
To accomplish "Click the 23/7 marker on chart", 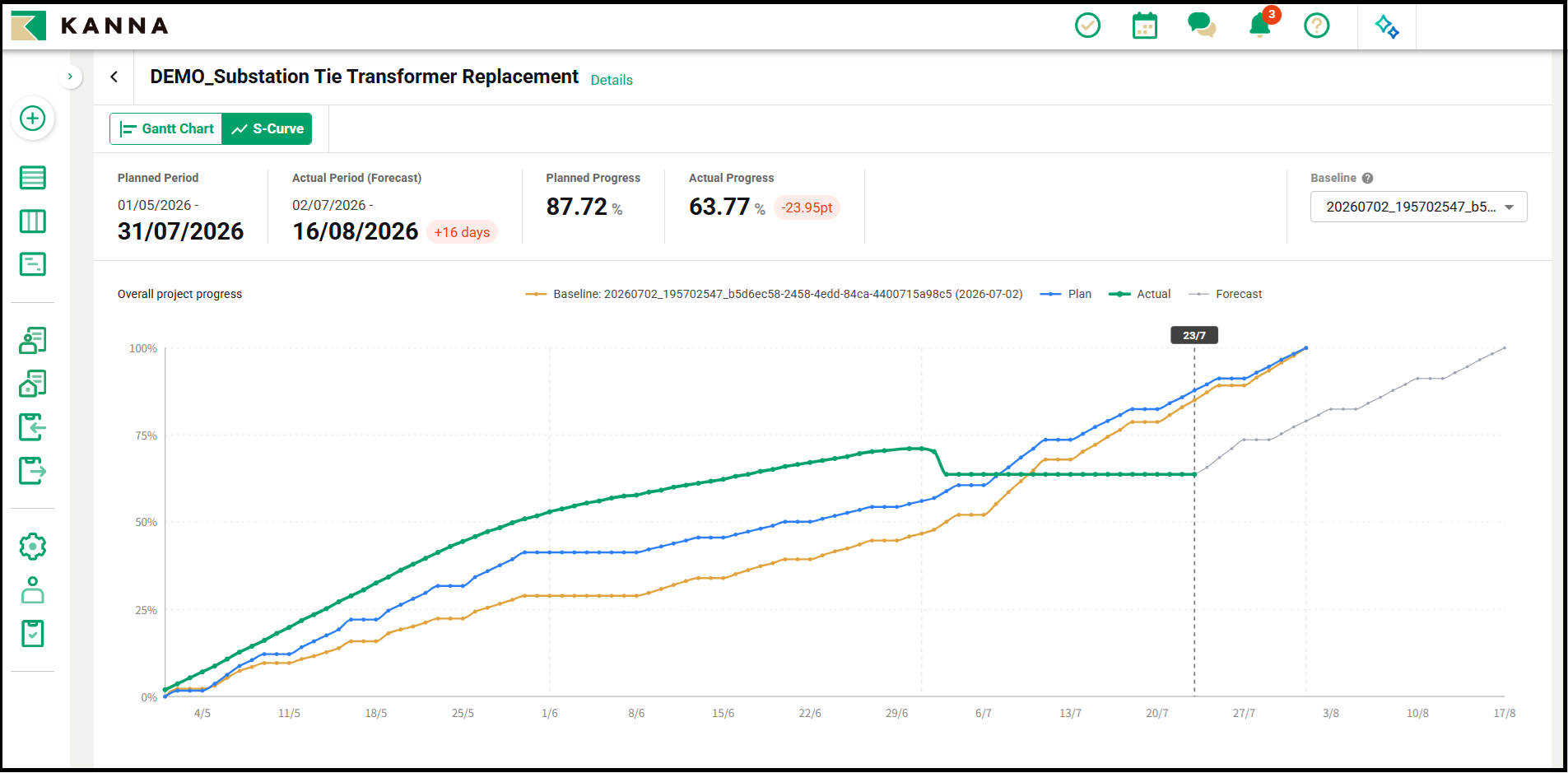I will (x=1194, y=335).
